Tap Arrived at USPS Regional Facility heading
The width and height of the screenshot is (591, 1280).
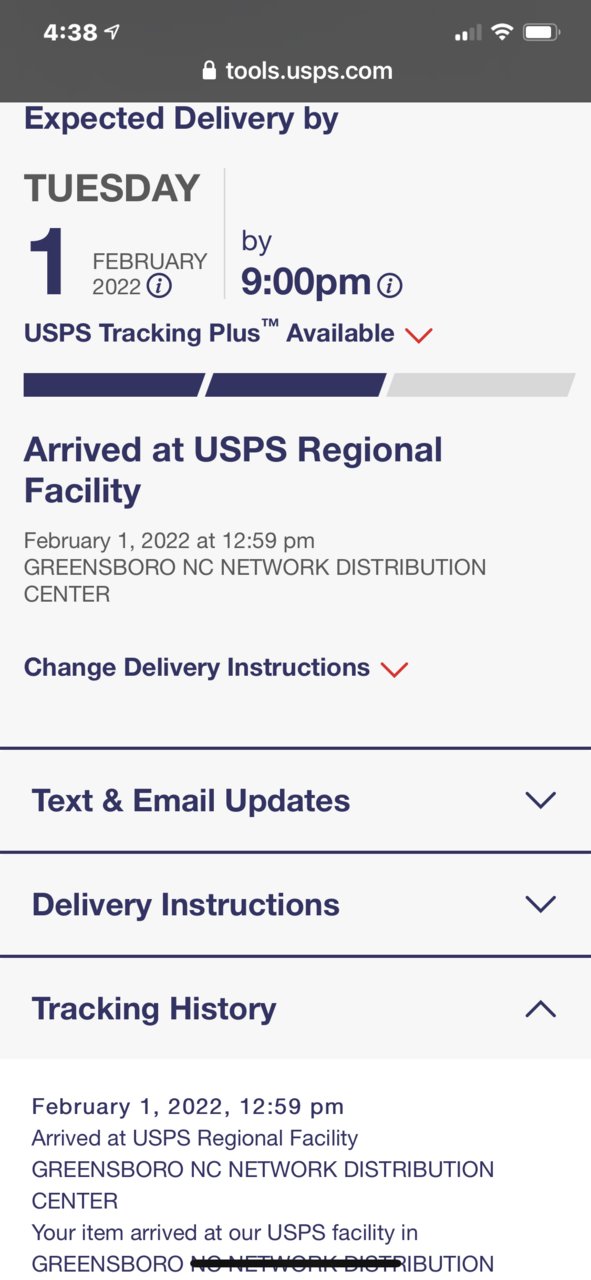(x=233, y=470)
